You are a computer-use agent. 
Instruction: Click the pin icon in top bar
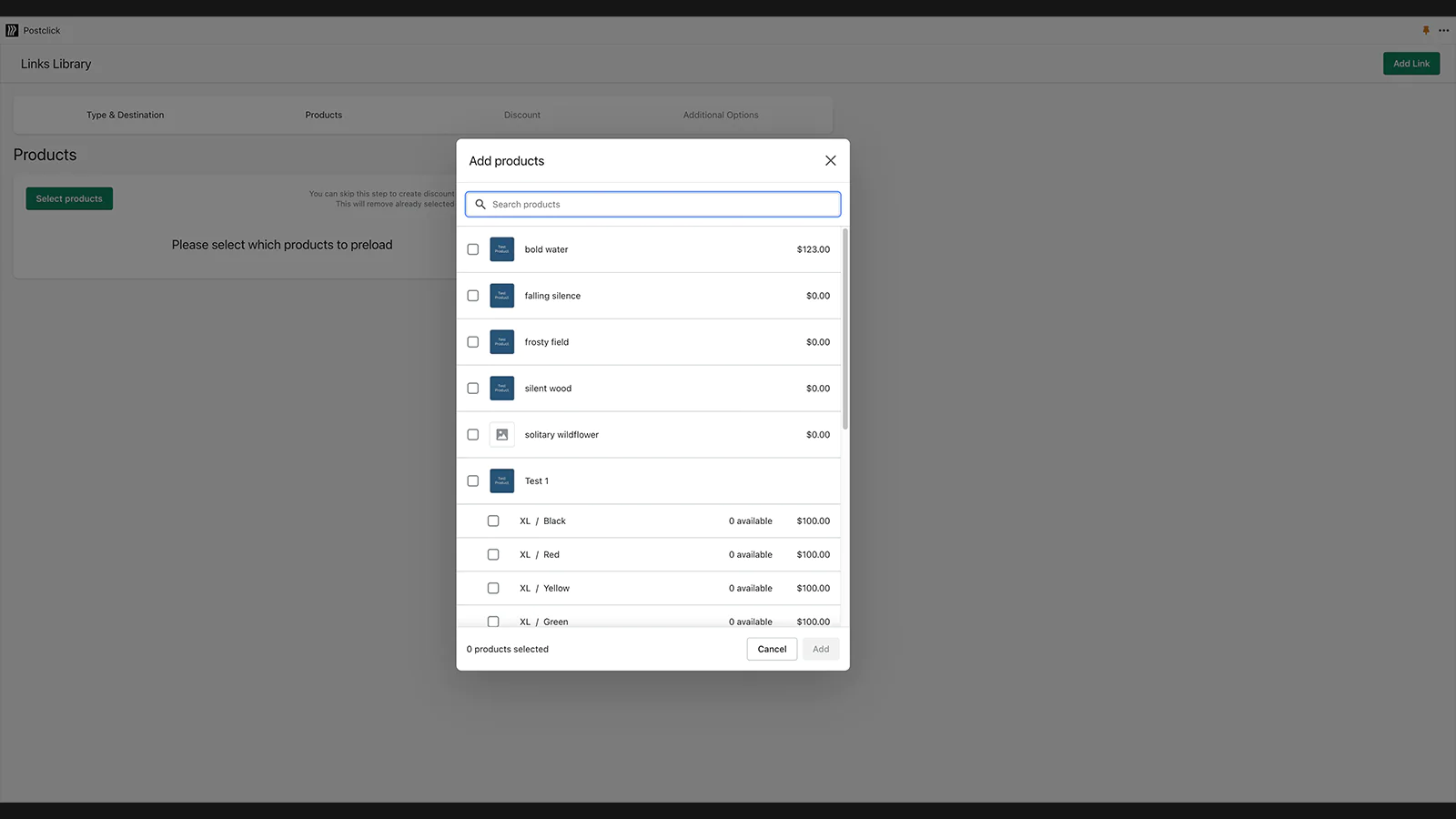(1426, 30)
